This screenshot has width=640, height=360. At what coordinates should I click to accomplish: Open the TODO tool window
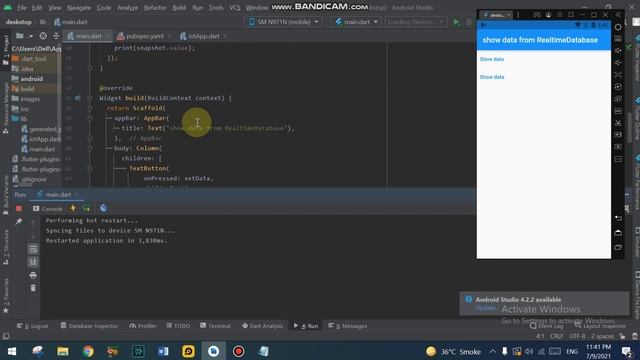tap(178, 326)
